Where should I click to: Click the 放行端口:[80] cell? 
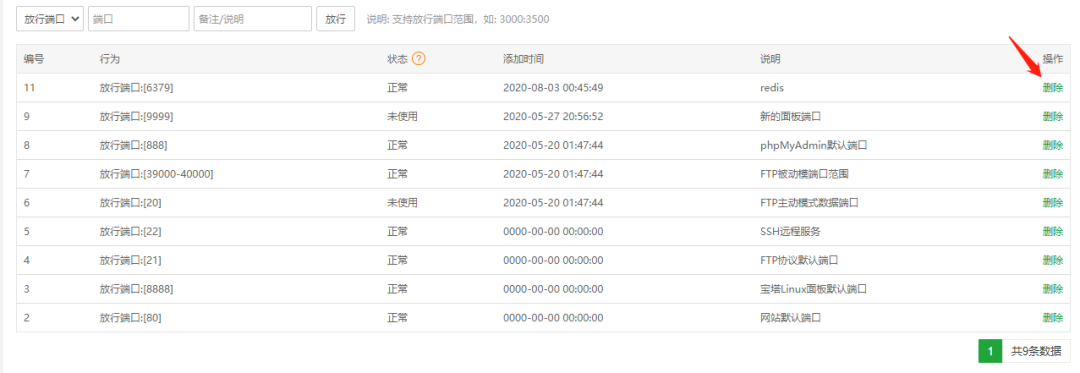click(x=131, y=318)
